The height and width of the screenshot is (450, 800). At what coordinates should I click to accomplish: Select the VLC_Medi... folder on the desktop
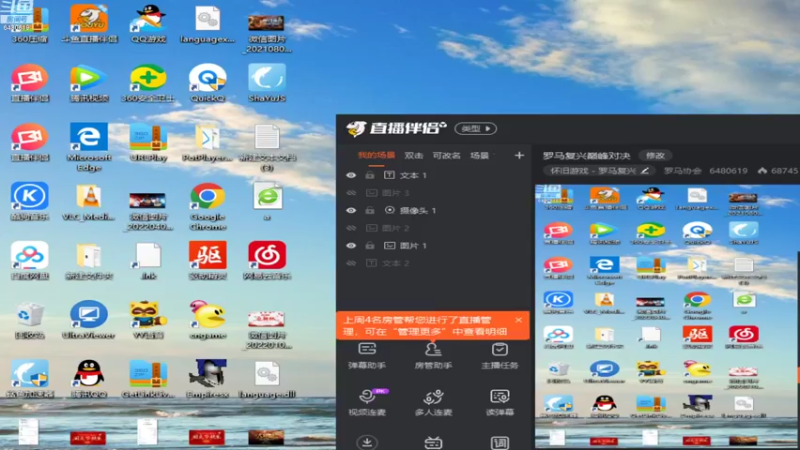[x=89, y=202]
